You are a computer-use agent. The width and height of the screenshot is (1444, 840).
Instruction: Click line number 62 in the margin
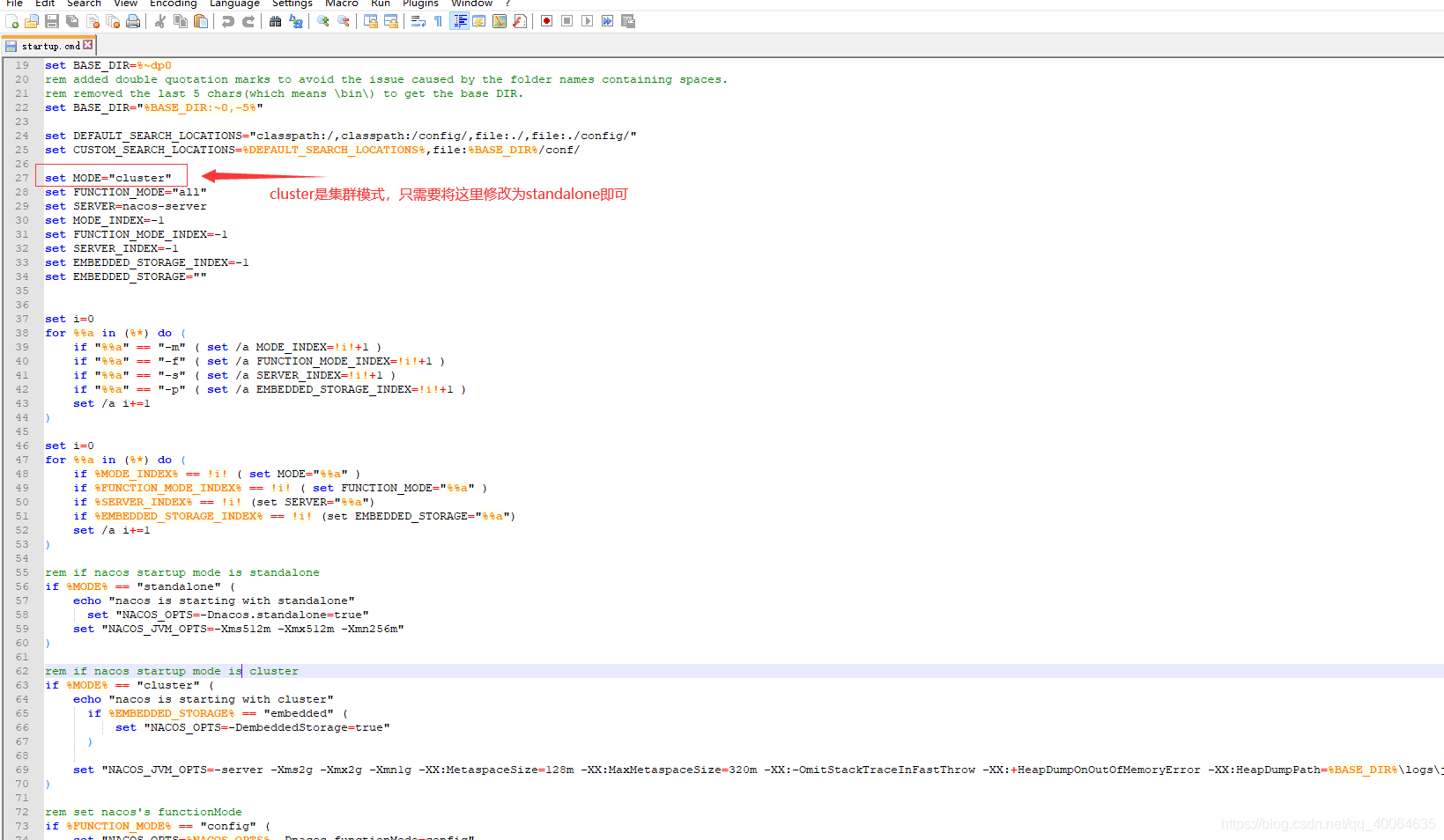[21, 671]
